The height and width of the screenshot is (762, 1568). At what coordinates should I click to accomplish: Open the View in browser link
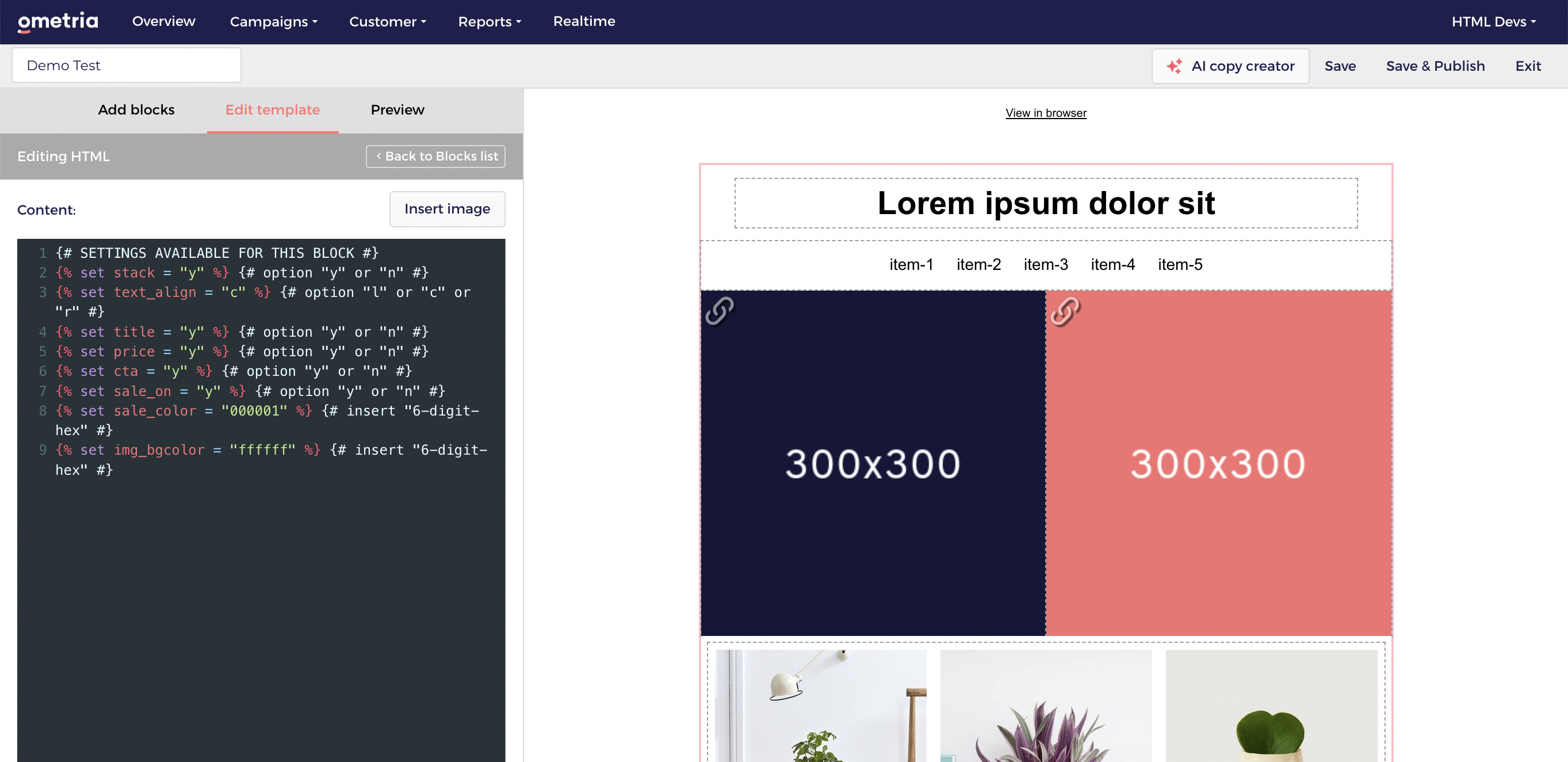tap(1045, 113)
